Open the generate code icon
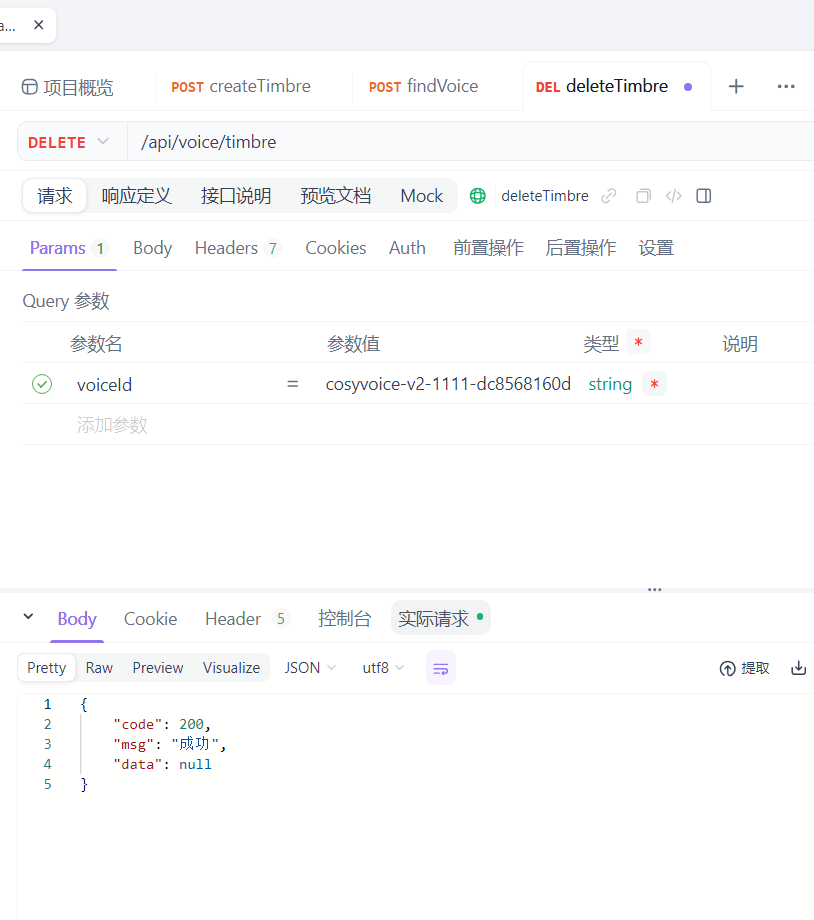Image resolution: width=814 pixels, height=920 pixels. click(x=674, y=195)
